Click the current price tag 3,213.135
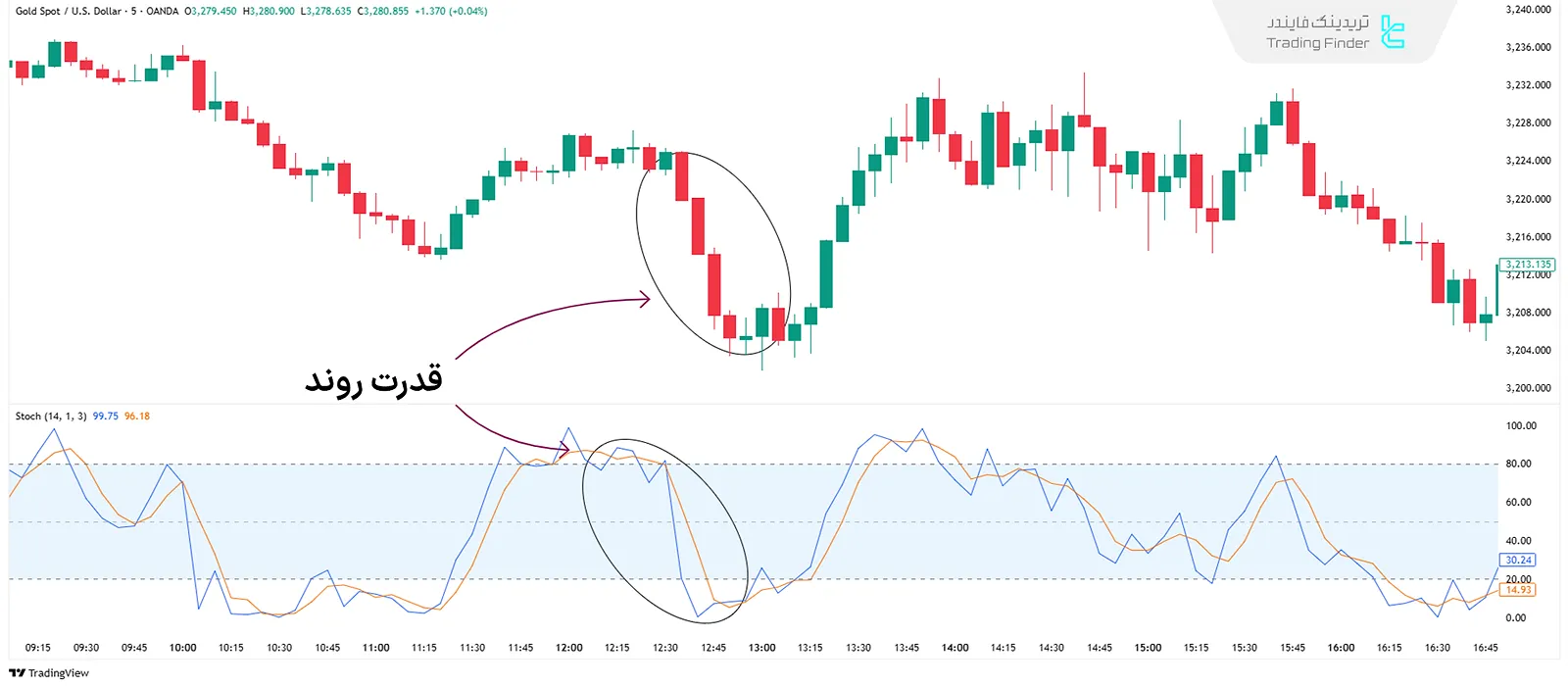 (x=1528, y=265)
